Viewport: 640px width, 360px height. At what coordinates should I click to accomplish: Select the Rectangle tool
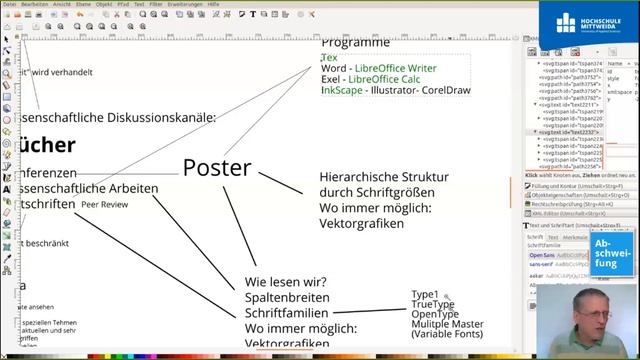(7, 97)
